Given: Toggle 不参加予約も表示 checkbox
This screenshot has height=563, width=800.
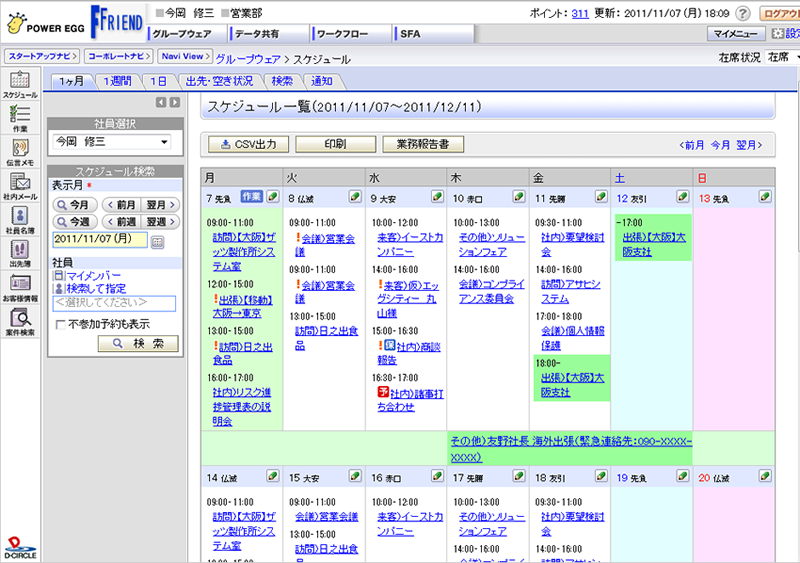Looking at the screenshot, I should click(60, 325).
